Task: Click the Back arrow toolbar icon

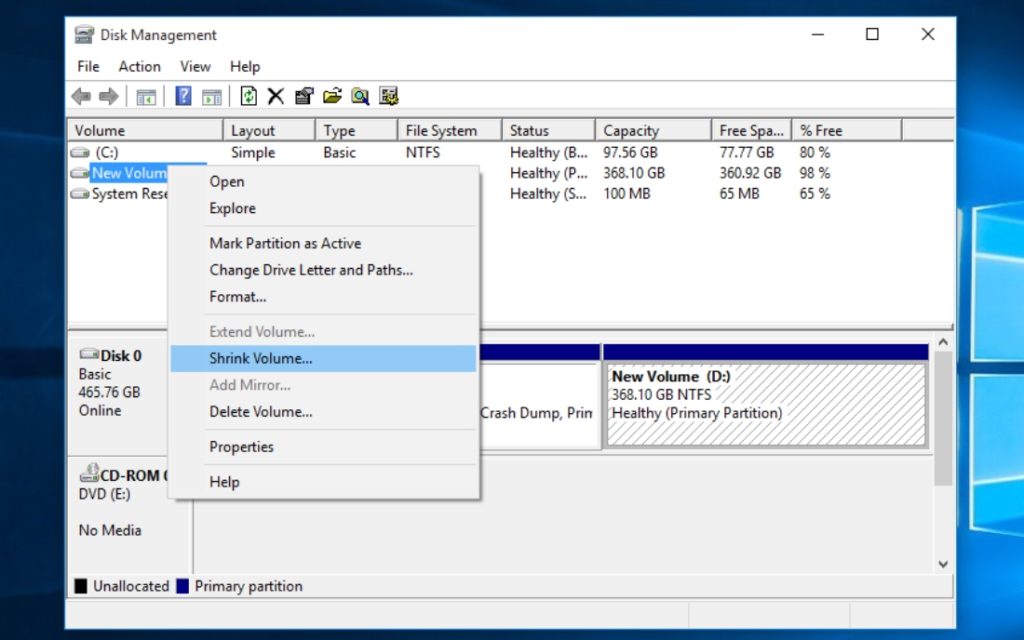Action: (81, 97)
